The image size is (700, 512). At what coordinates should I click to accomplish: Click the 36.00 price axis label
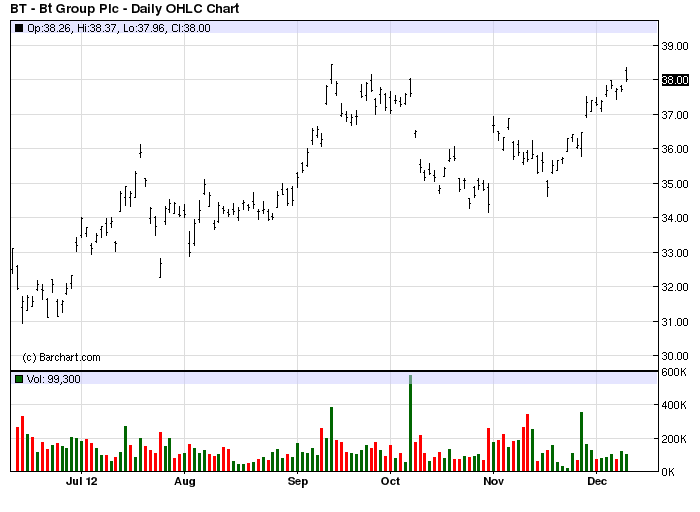coord(675,149)
